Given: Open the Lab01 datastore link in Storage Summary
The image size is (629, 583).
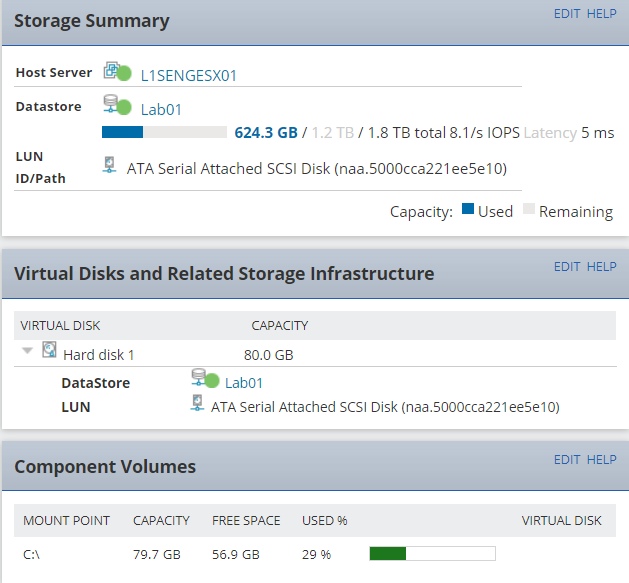Looking at the screenshot, I should [x=160, y=110].
